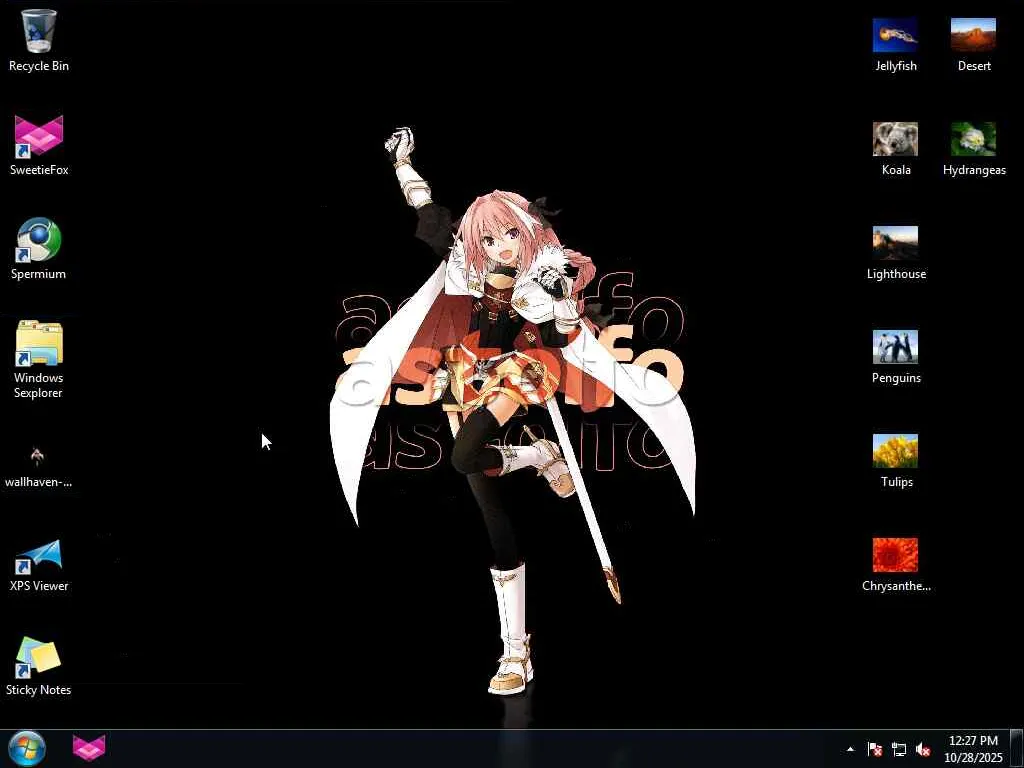The height and width of the screenshot is (768, 1024).
Task: Select the XPS Viewer shortcut
Action: coord(39,566)
